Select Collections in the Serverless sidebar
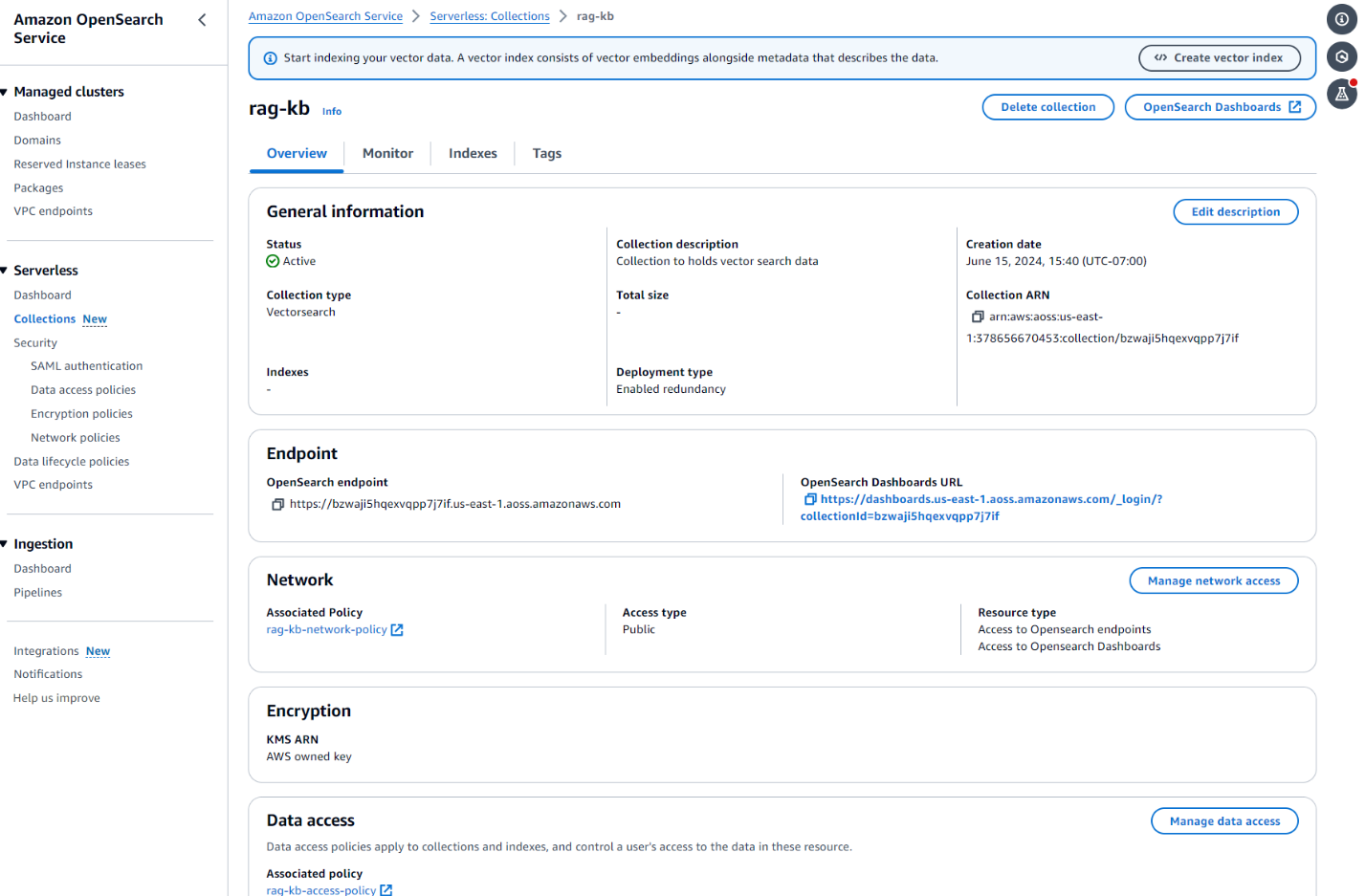 coord(45,319)
